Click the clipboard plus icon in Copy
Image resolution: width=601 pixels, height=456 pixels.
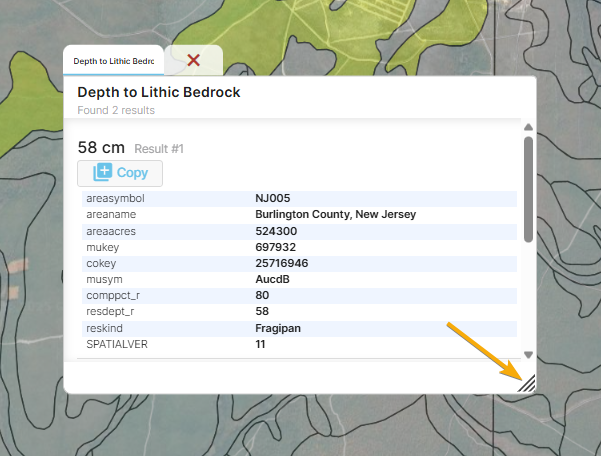click(x=103, y=173)
